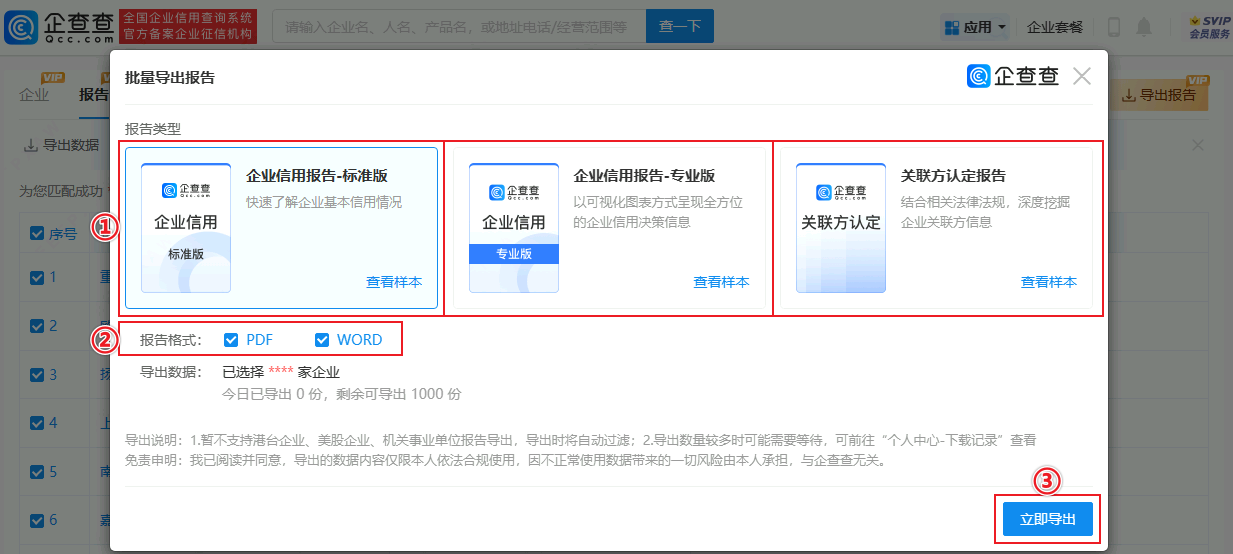Click the company search input field
The height and width of the screenshot is (554, 1233).
458,27
